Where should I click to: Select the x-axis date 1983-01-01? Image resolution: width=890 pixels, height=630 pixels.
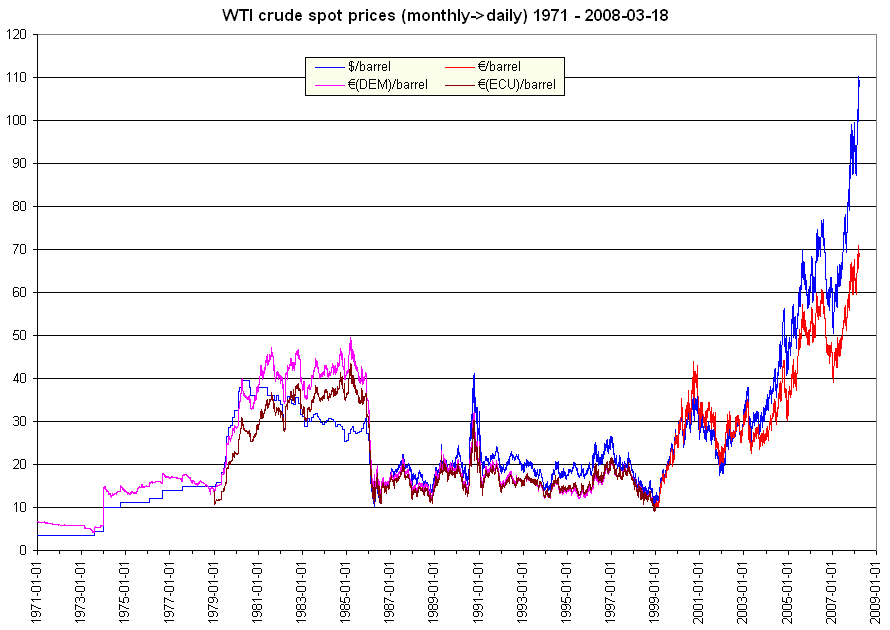(303, 591)
